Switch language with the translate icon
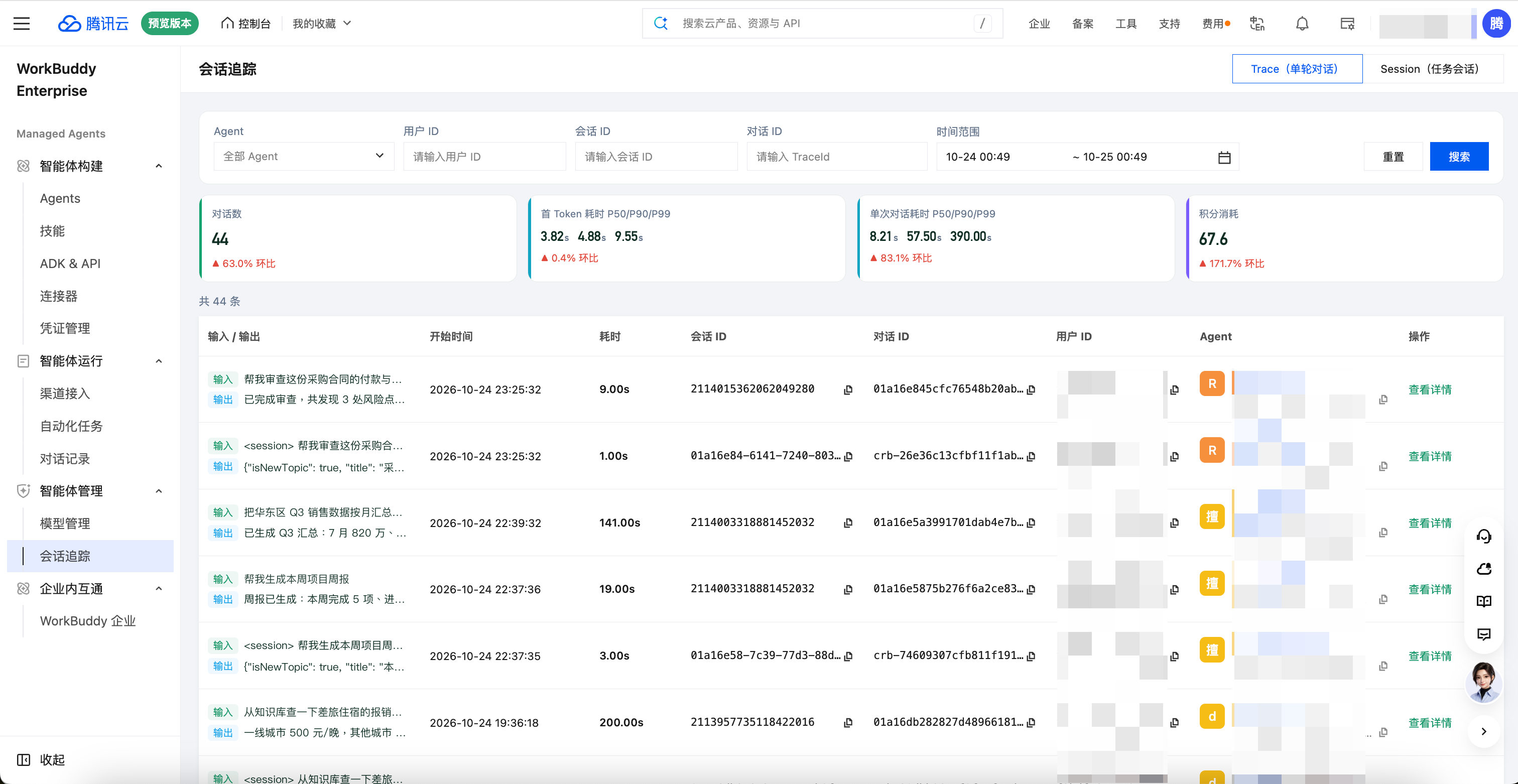The height and width of the screenshot is (784, 1518). click(x=1257, y=24)
